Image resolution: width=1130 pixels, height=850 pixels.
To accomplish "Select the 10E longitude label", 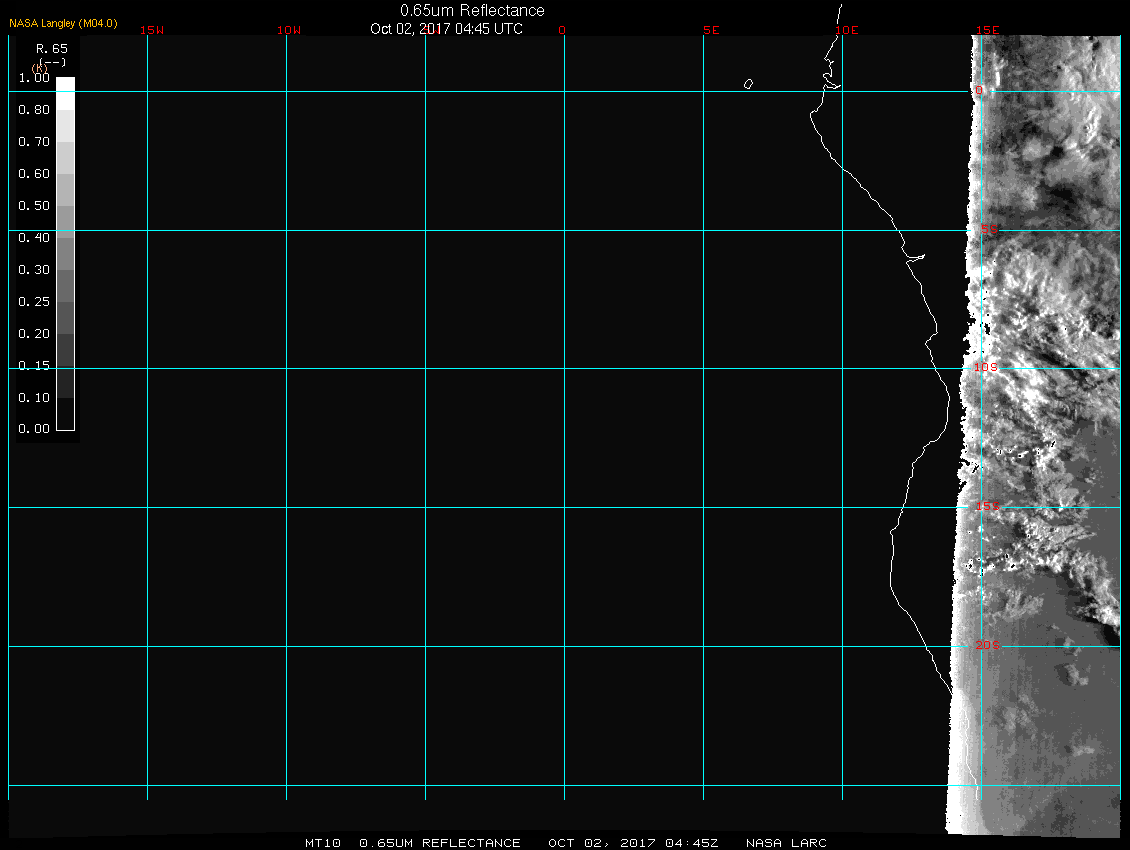I will coord(847,30).
